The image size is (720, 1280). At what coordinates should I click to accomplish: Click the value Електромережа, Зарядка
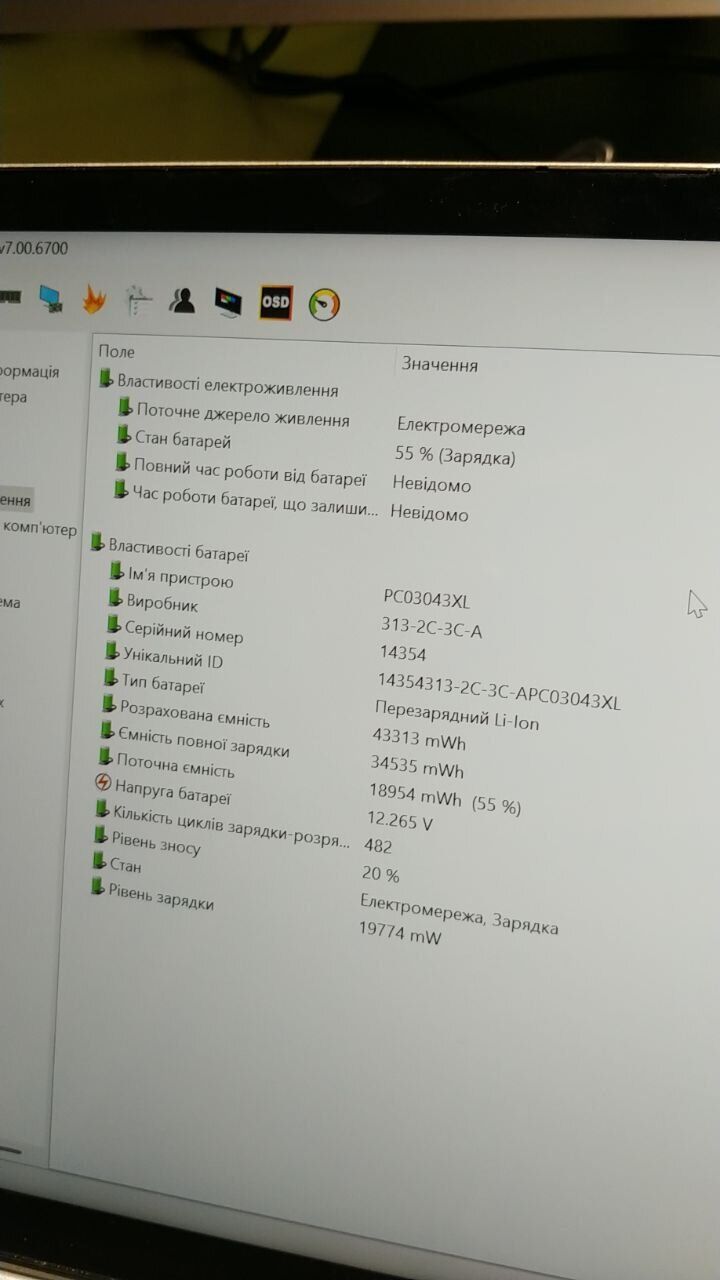[x=459, y=913]
